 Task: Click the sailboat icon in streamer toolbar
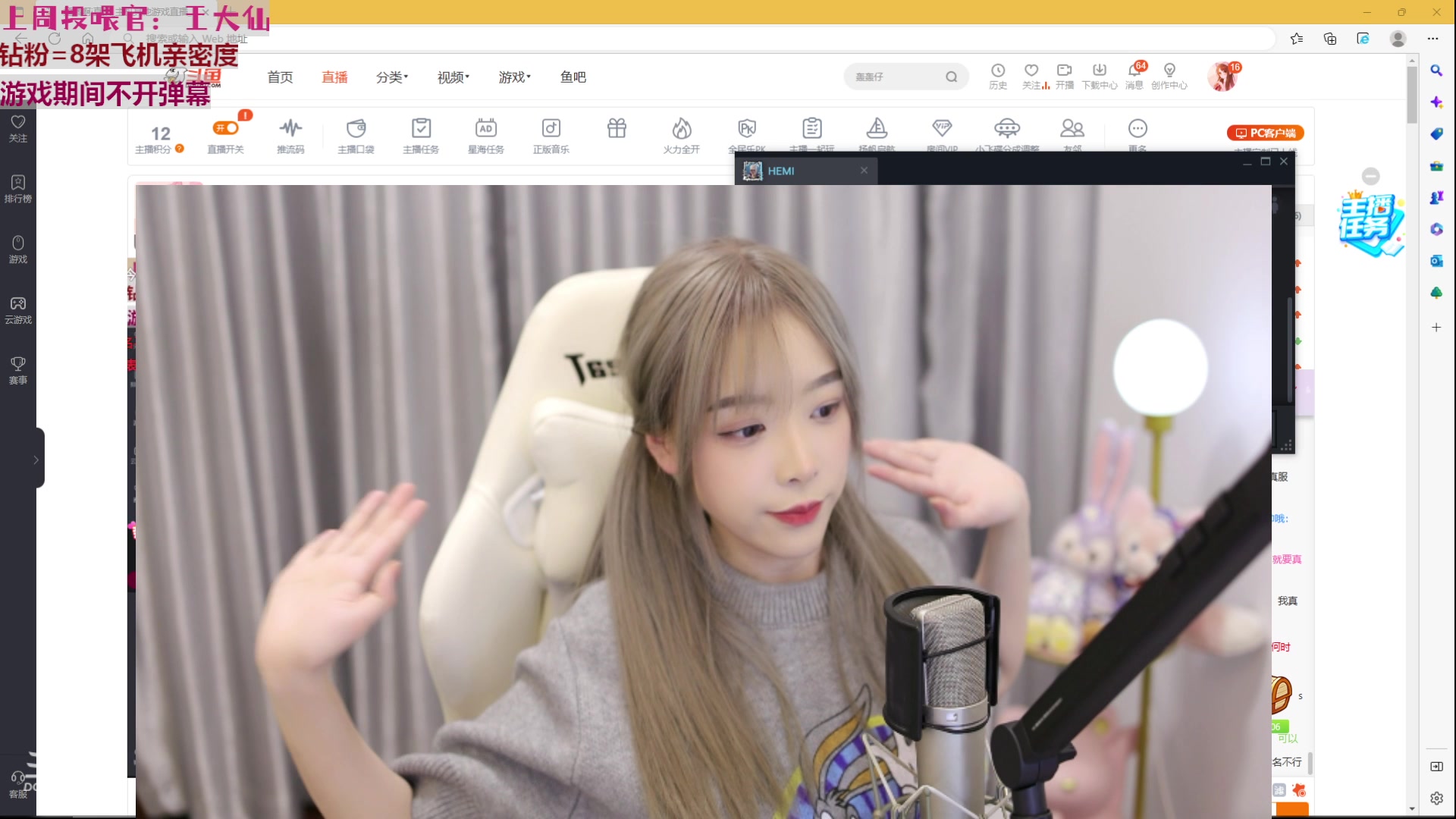(x=877, y=128)
